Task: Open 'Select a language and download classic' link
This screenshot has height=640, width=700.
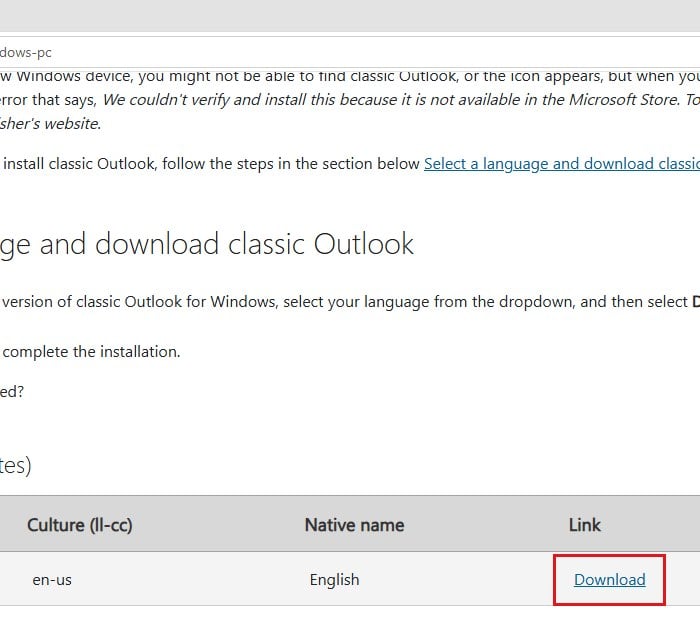Action: [562, 164]
